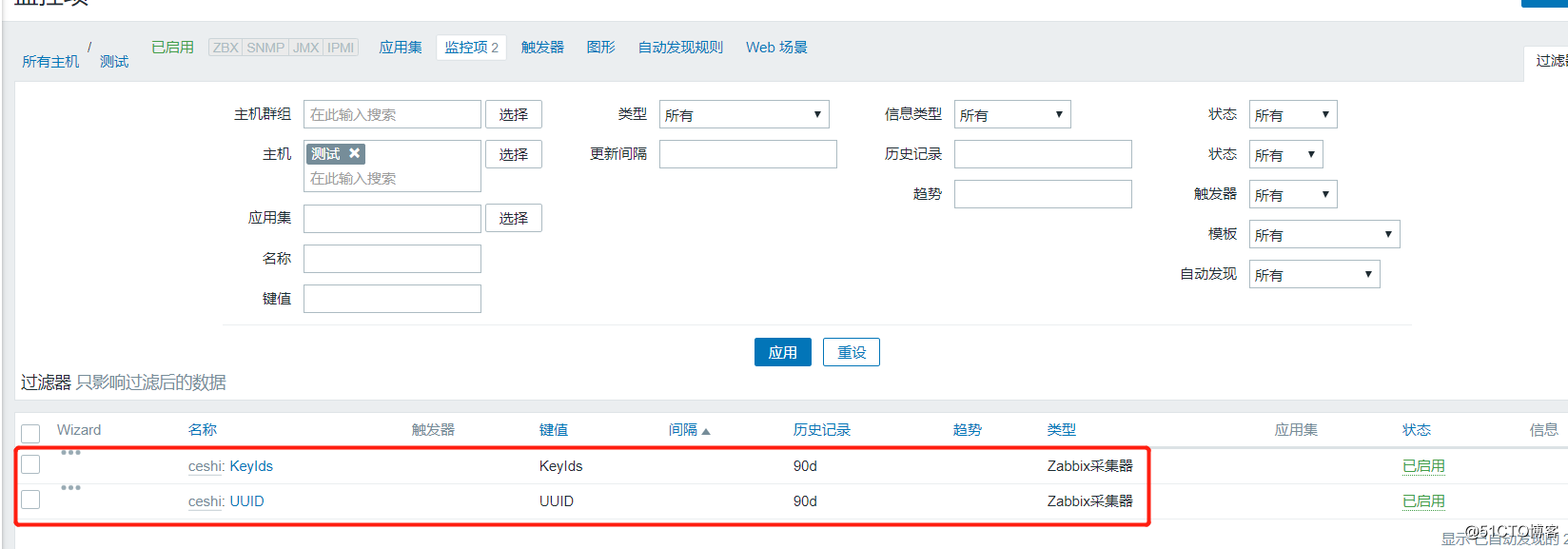Click 选择 next to 应用集

[514, 218]
